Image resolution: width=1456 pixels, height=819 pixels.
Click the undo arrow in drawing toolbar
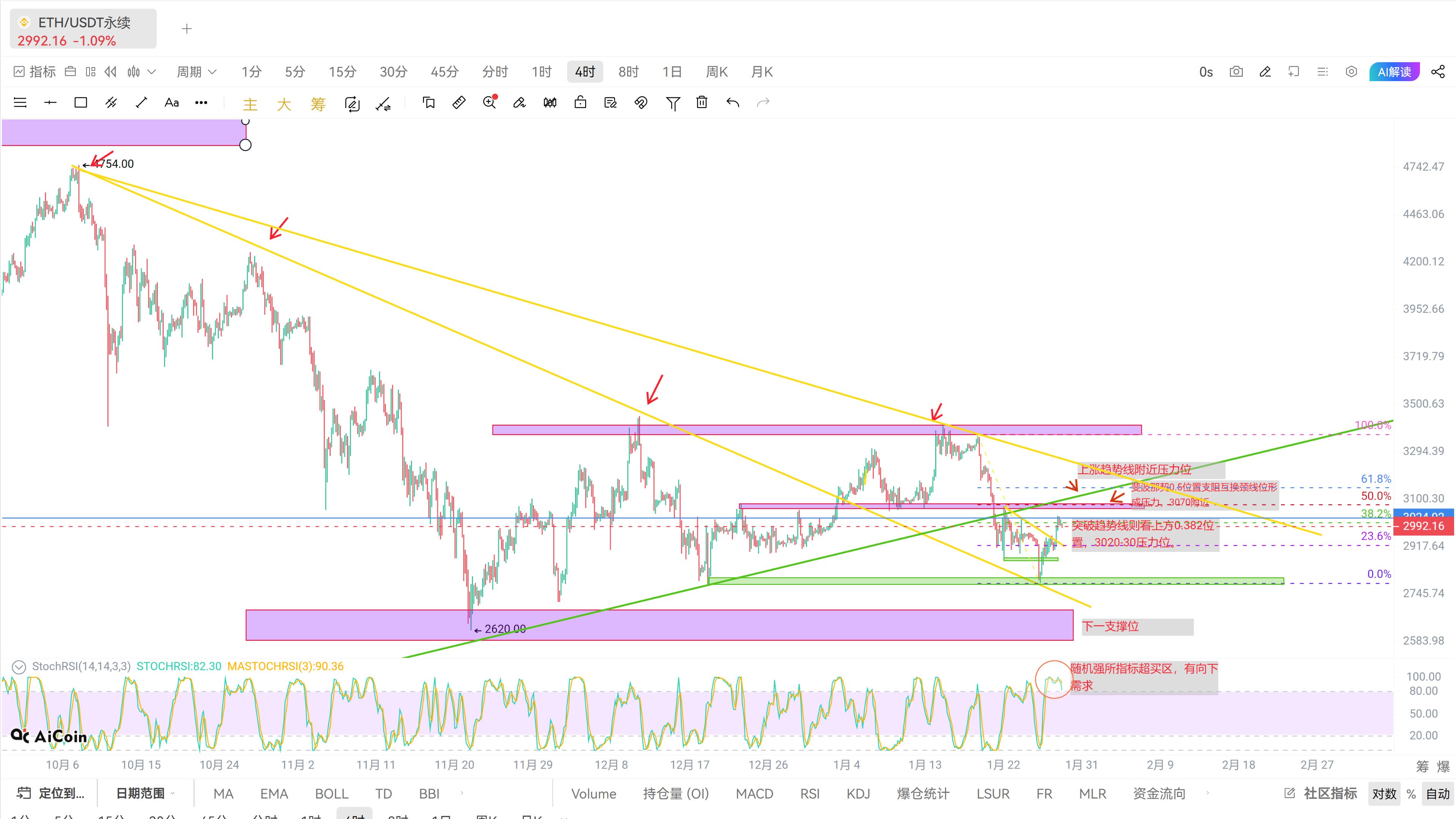[733, 102]
